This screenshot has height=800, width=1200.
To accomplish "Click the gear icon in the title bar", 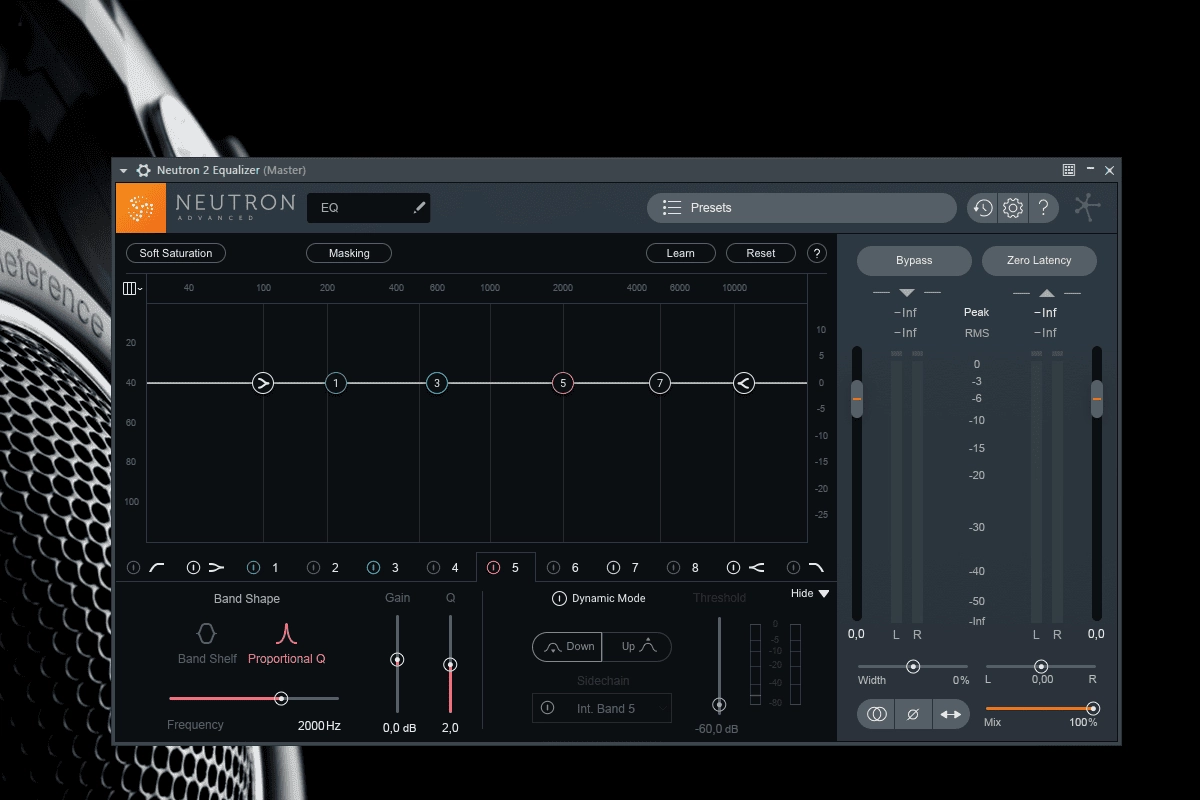I will pyautogui.click(x=143, y=170).
